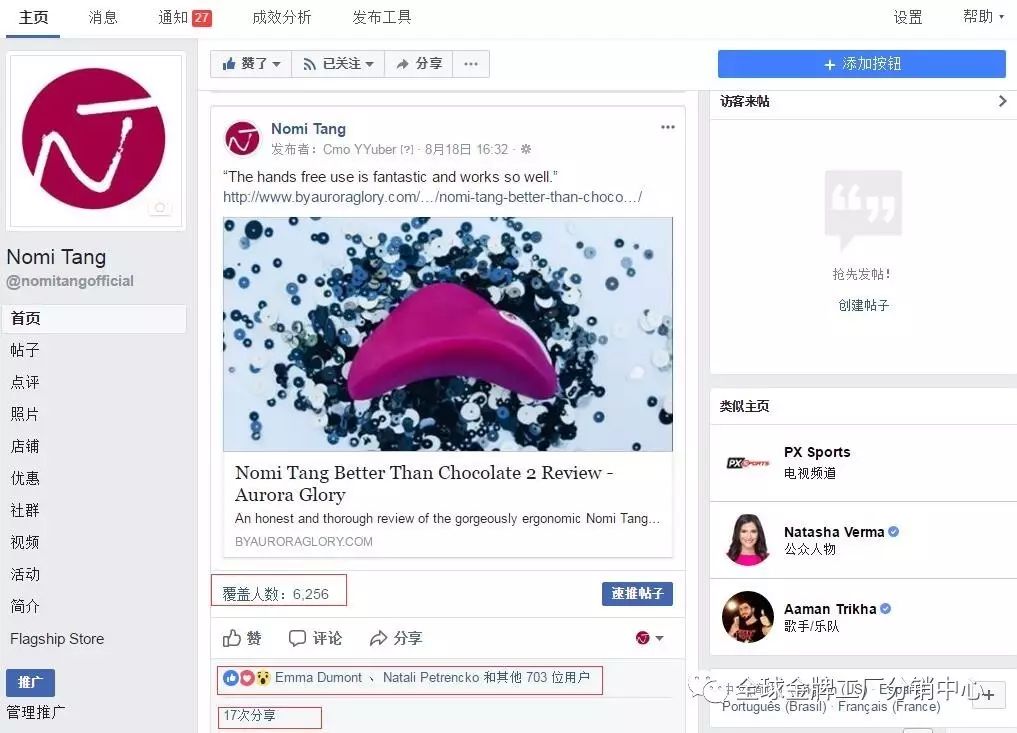Image resolution: width=1017 pixels, height=733 pixels.
Task: Open post options ellipsis menu
Action: point(667,127)
